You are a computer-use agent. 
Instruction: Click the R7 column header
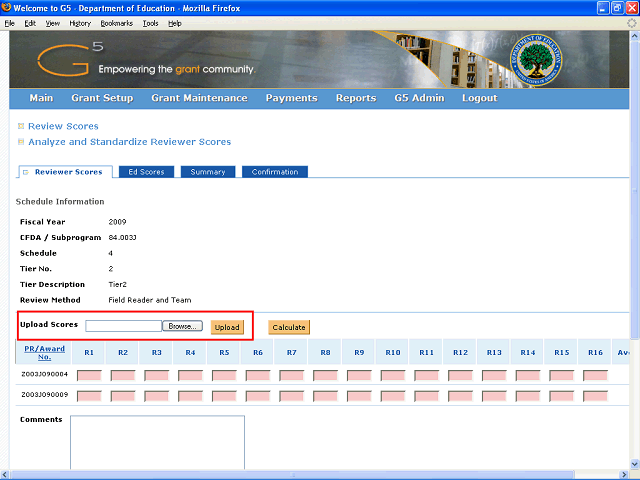291,352
